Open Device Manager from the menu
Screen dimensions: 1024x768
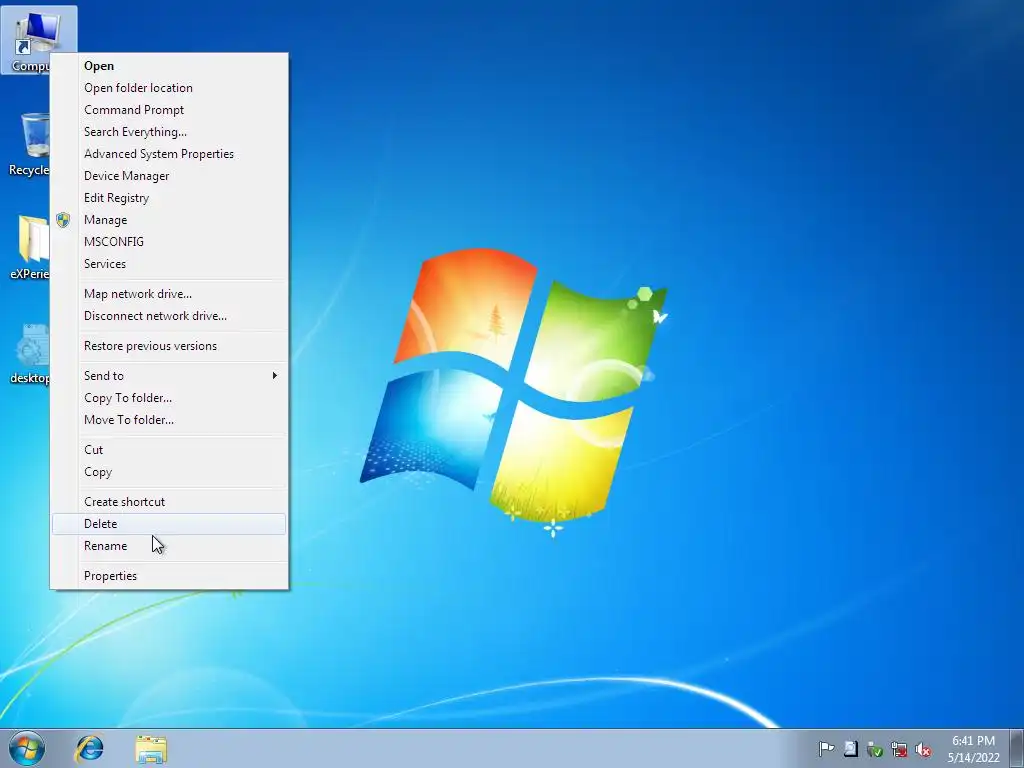point(169,176)
